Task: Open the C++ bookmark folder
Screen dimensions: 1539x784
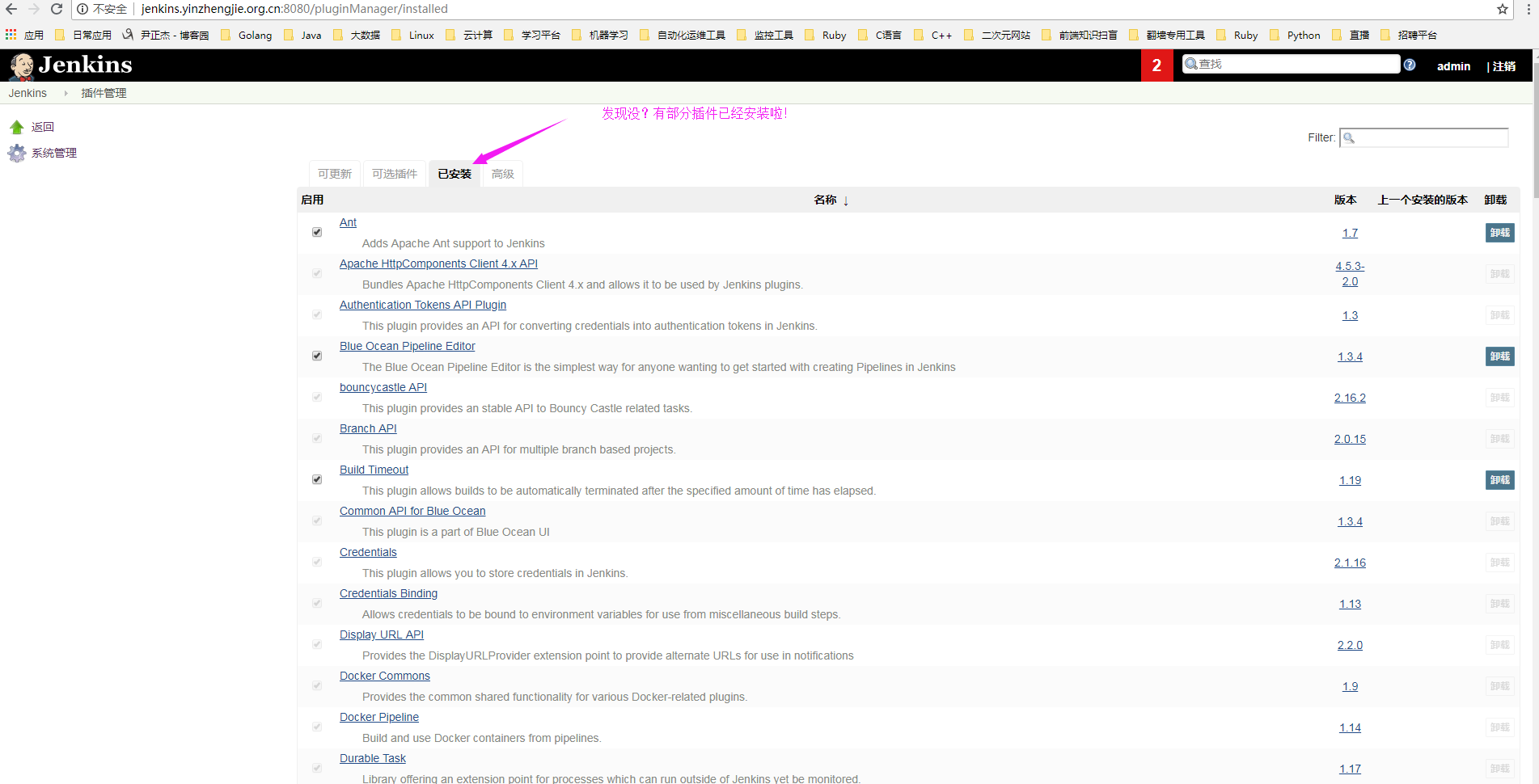Action: tap(932, 35)
